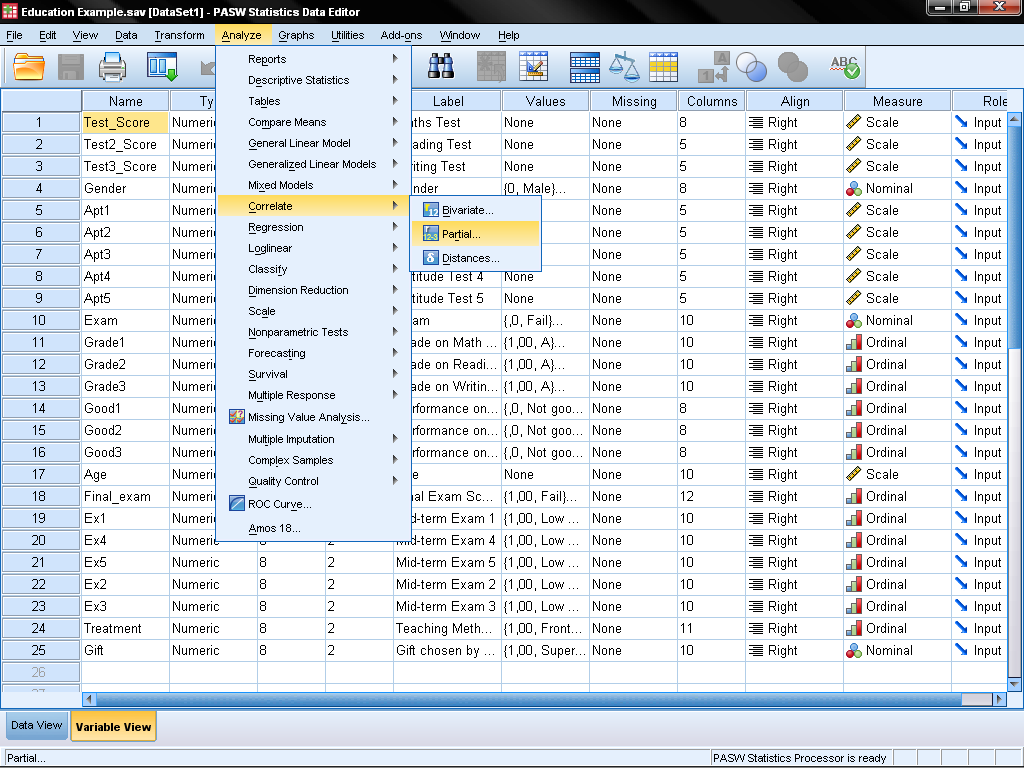Click the Weight Cases scales icon
Screen dimensions: 1024x768
coord(624,67)
